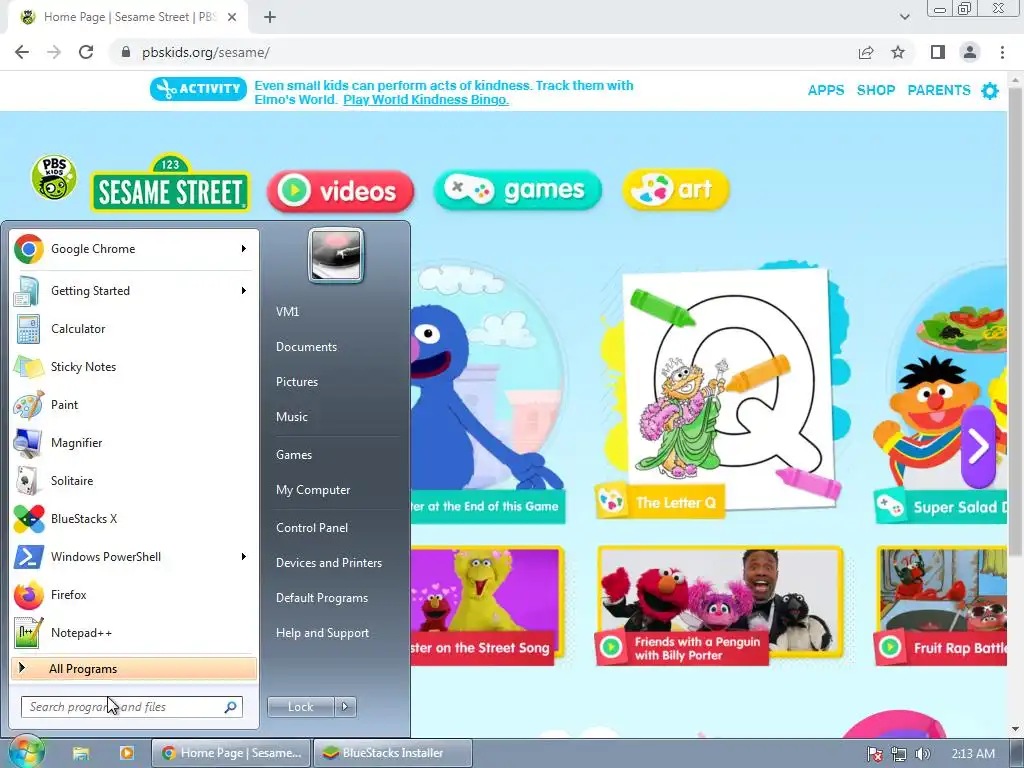Image resolution: width=1024 pixels, height=768 pixels.
Task: Launch BlueStacks X
Action: click(x=134, y=519)
